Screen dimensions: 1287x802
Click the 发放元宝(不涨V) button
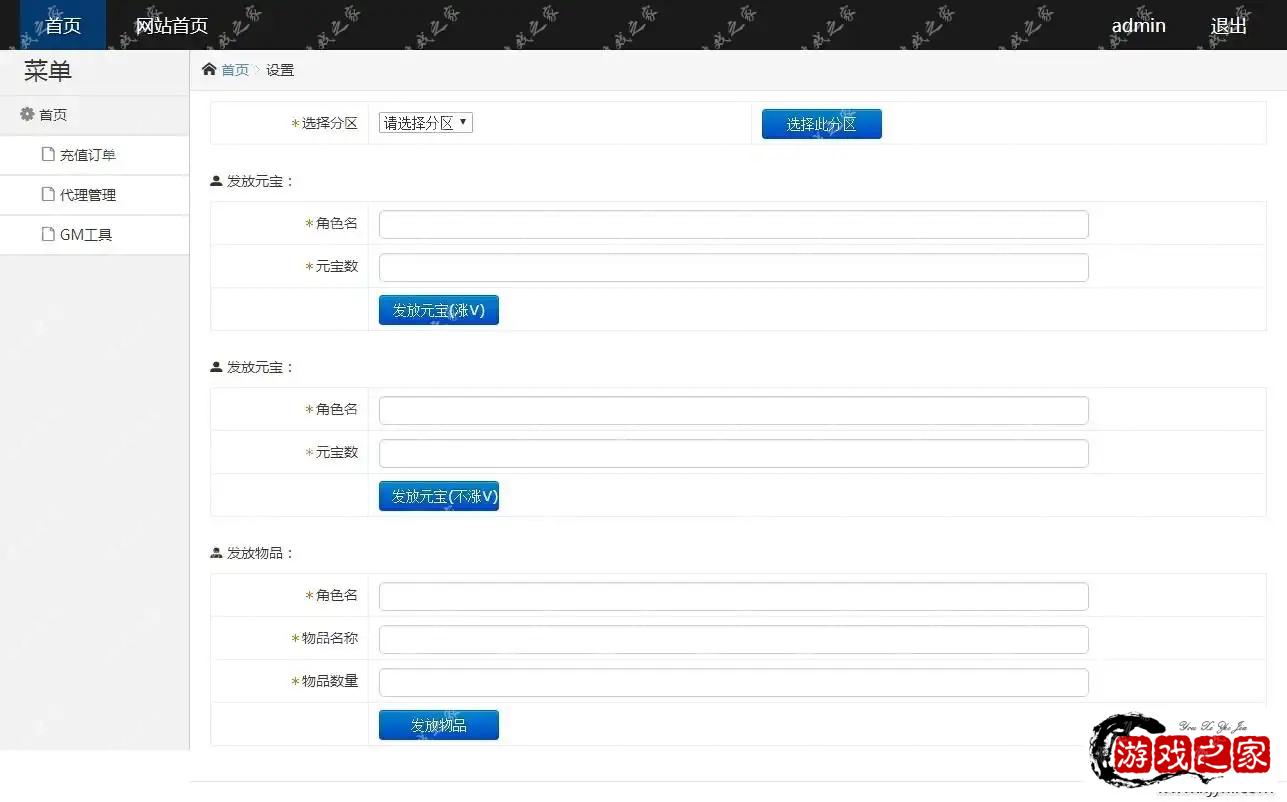pos(438,496)
